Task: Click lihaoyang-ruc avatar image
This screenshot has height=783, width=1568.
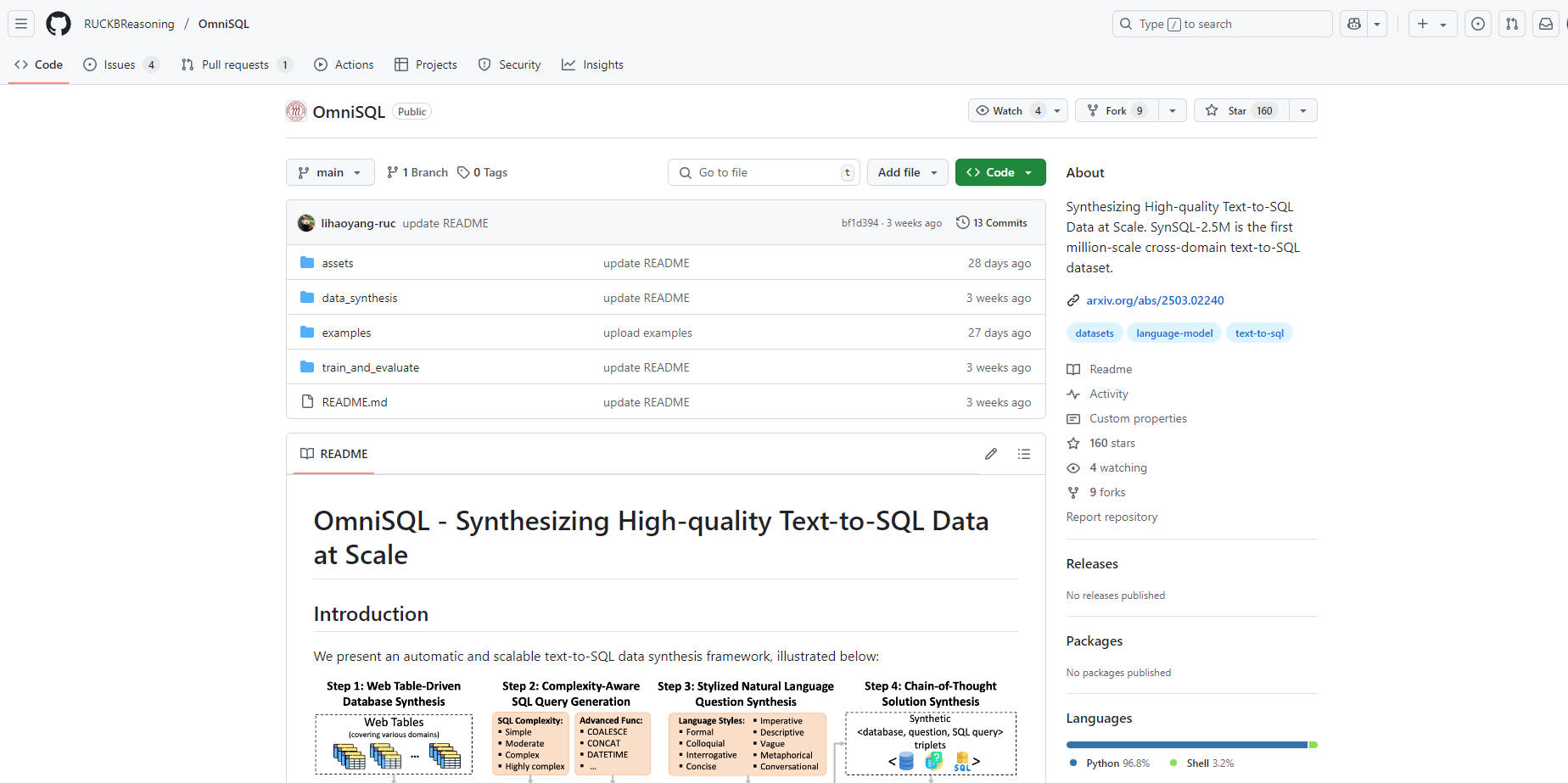Action: point(306,223)
